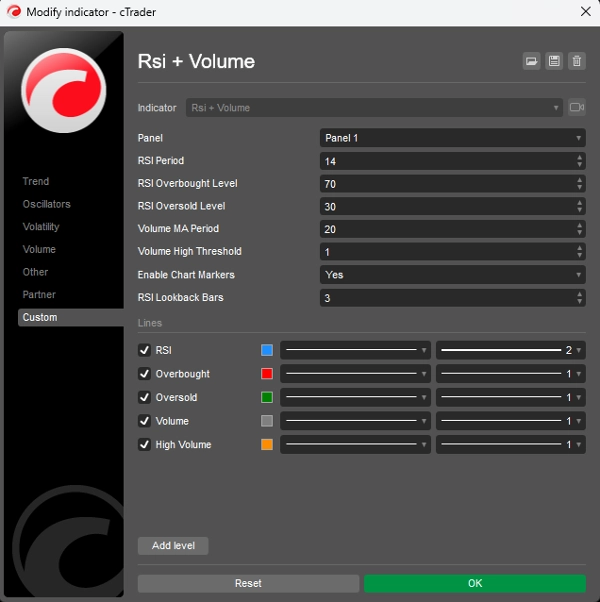
Task: Open the Indicator Rsi + Volume dropdown
Action: (374, 108)
